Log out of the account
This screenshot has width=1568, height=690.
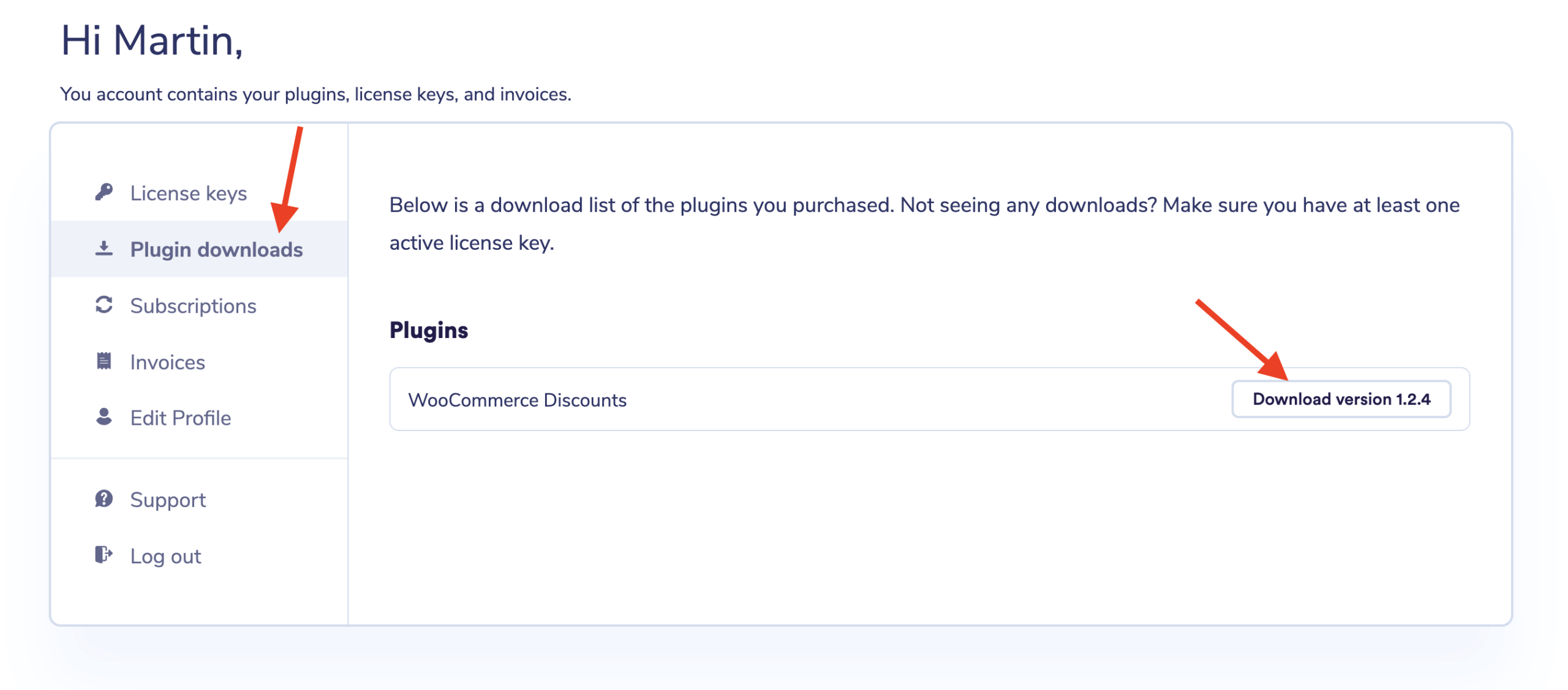pos(165,557)
